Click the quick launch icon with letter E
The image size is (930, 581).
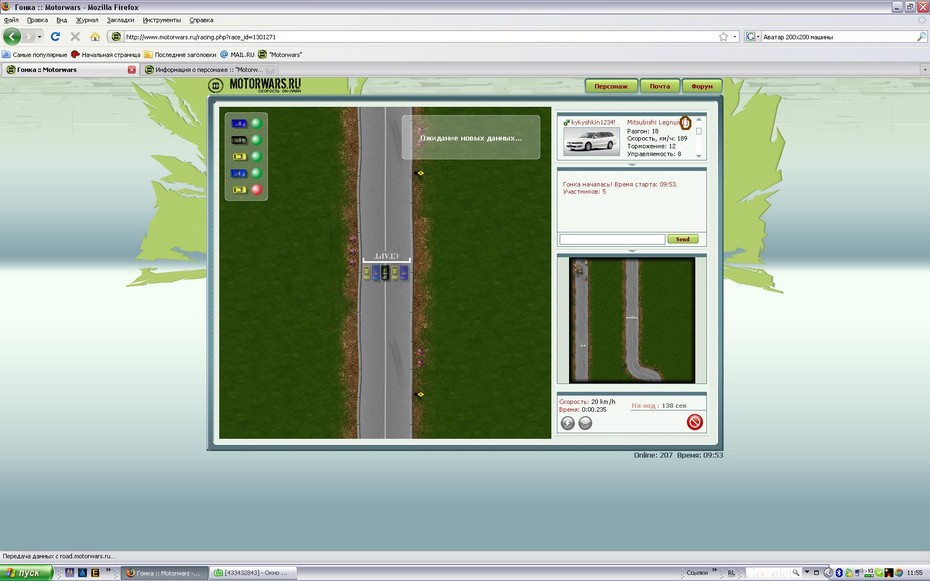95,573
